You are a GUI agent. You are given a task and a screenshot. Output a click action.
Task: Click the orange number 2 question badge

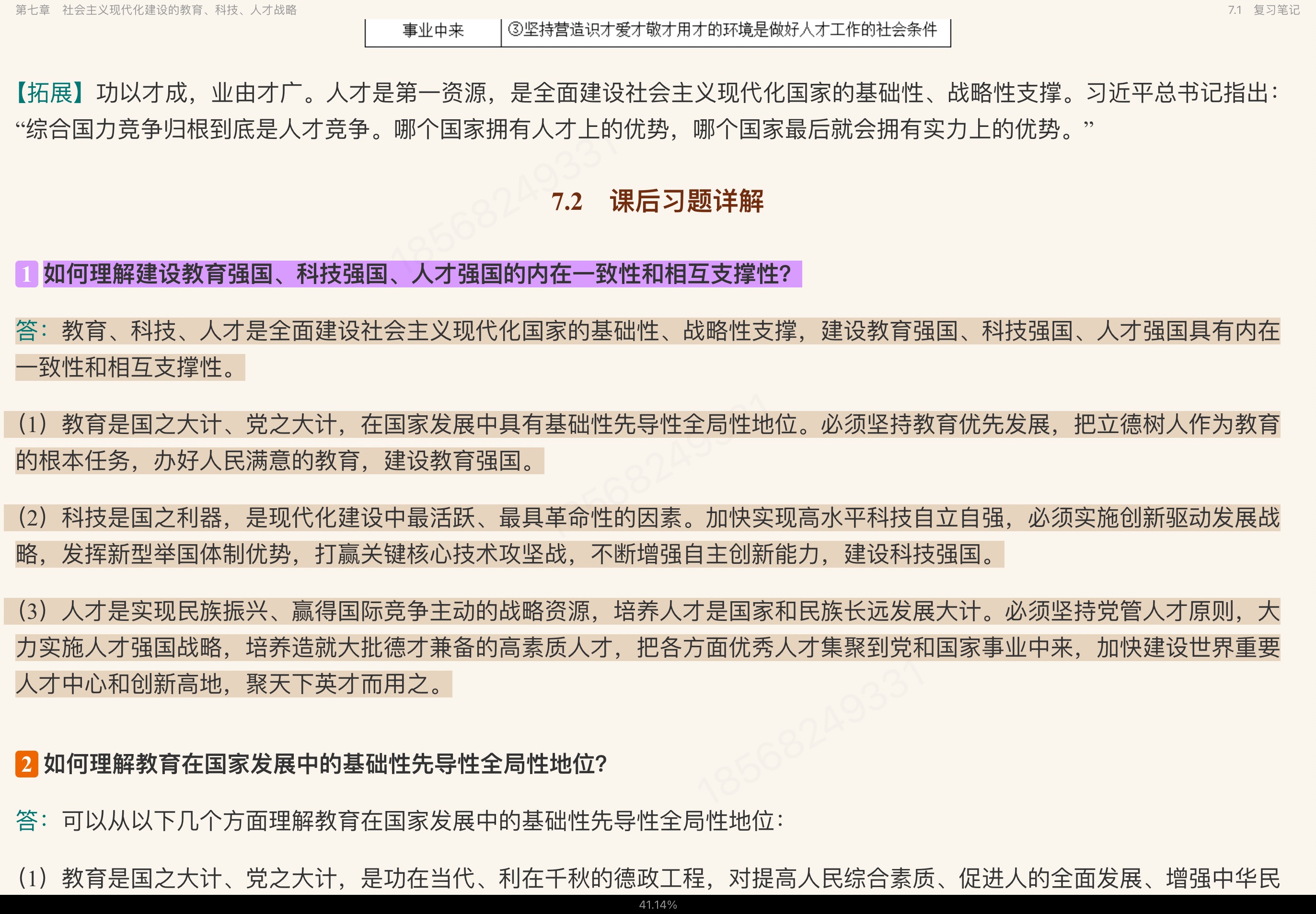[26, 764]
